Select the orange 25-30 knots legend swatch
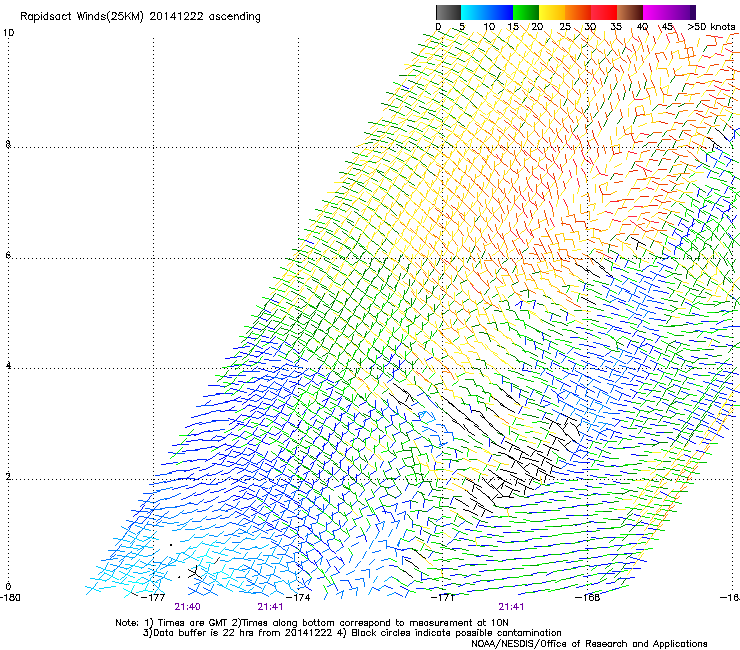 pyautogui.click(x=578, y=12)
